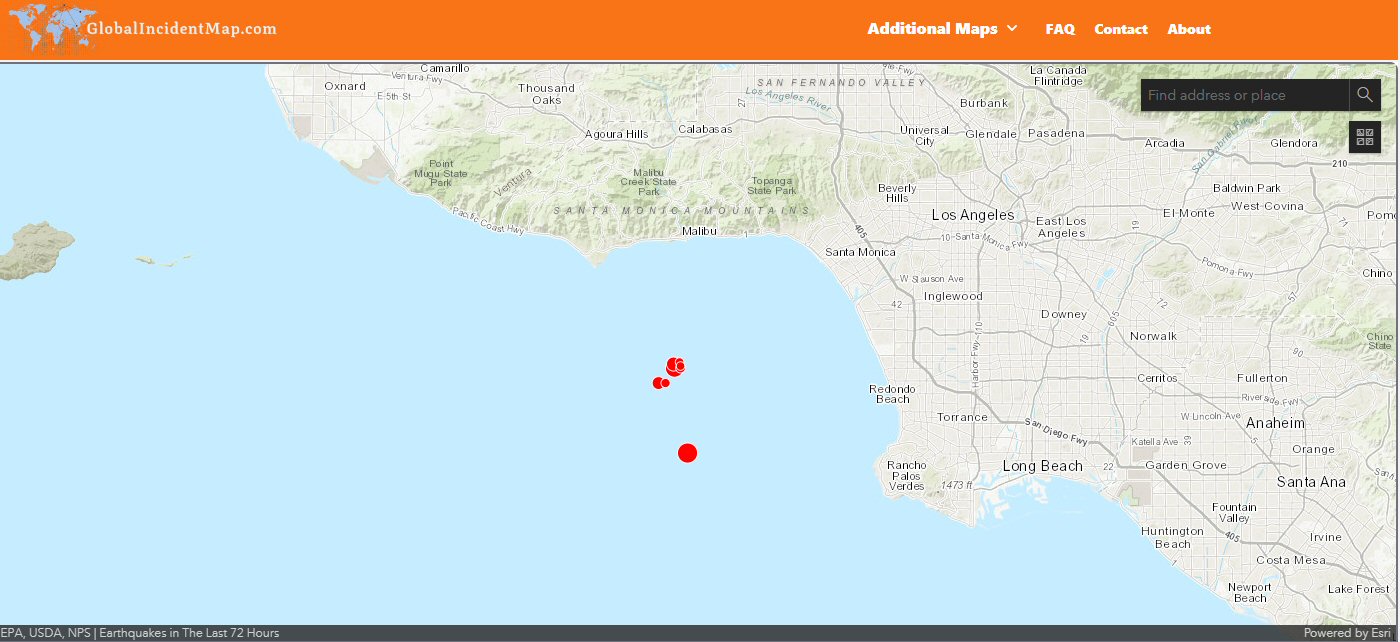Click the Camarillo map label

coord(445,68)
